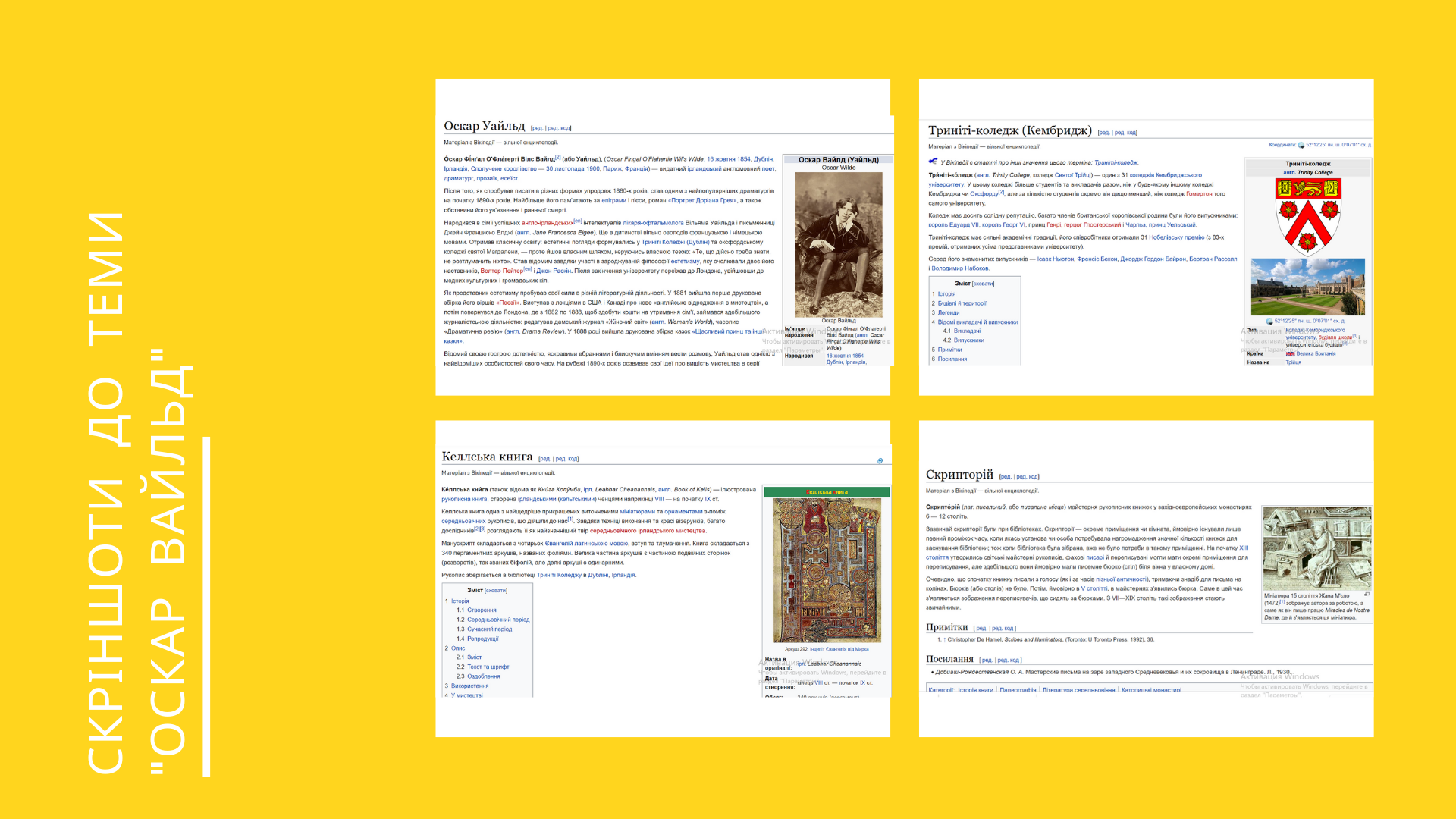Click the UK flag icon beside Велика Британія
The width and height of the screenshot is (1456, 819).
[1290, 353]
